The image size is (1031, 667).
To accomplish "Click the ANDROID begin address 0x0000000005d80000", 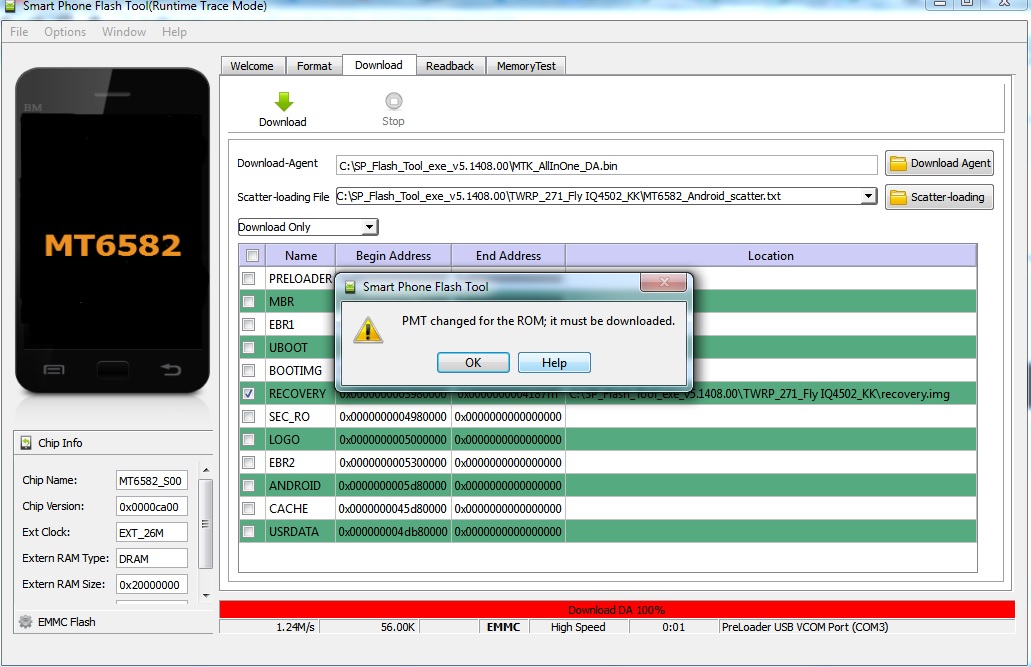I will [393, 485].
